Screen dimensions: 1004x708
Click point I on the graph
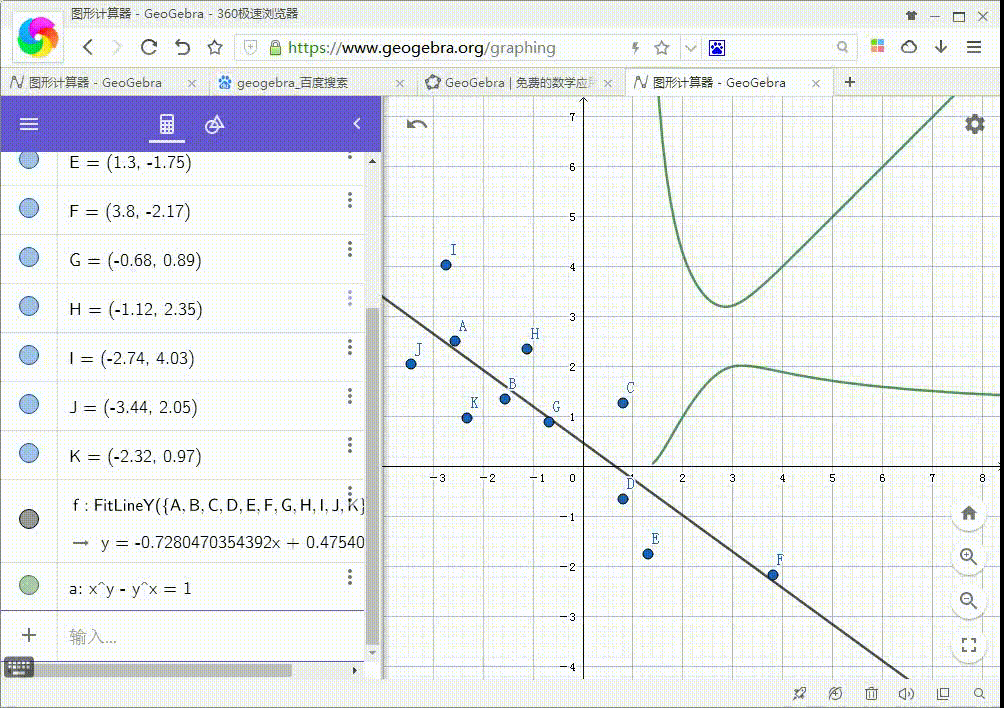point(446,265)
